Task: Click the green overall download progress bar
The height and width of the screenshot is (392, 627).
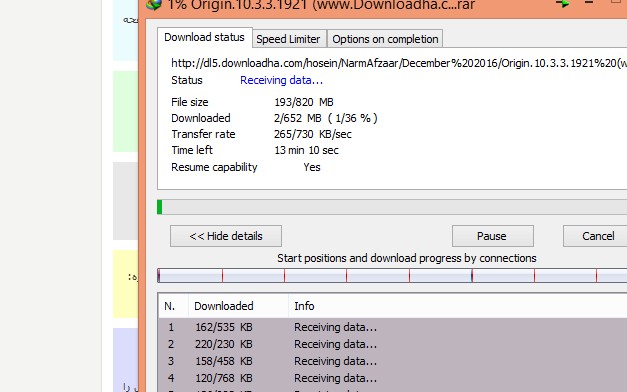Action: 392,207
